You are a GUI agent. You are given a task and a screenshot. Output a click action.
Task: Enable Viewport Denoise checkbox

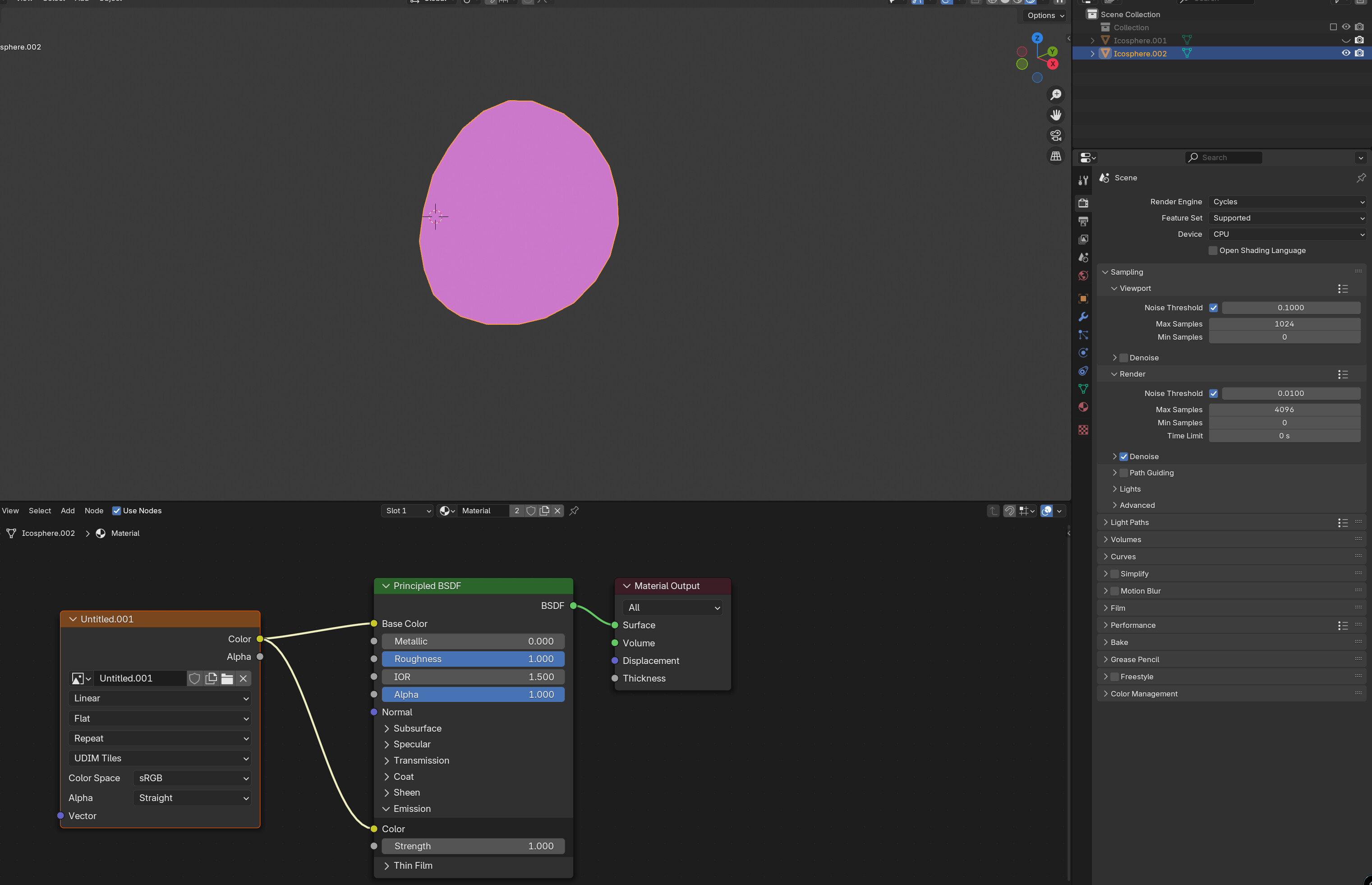pyautogui.click(x=1124, y=358)
